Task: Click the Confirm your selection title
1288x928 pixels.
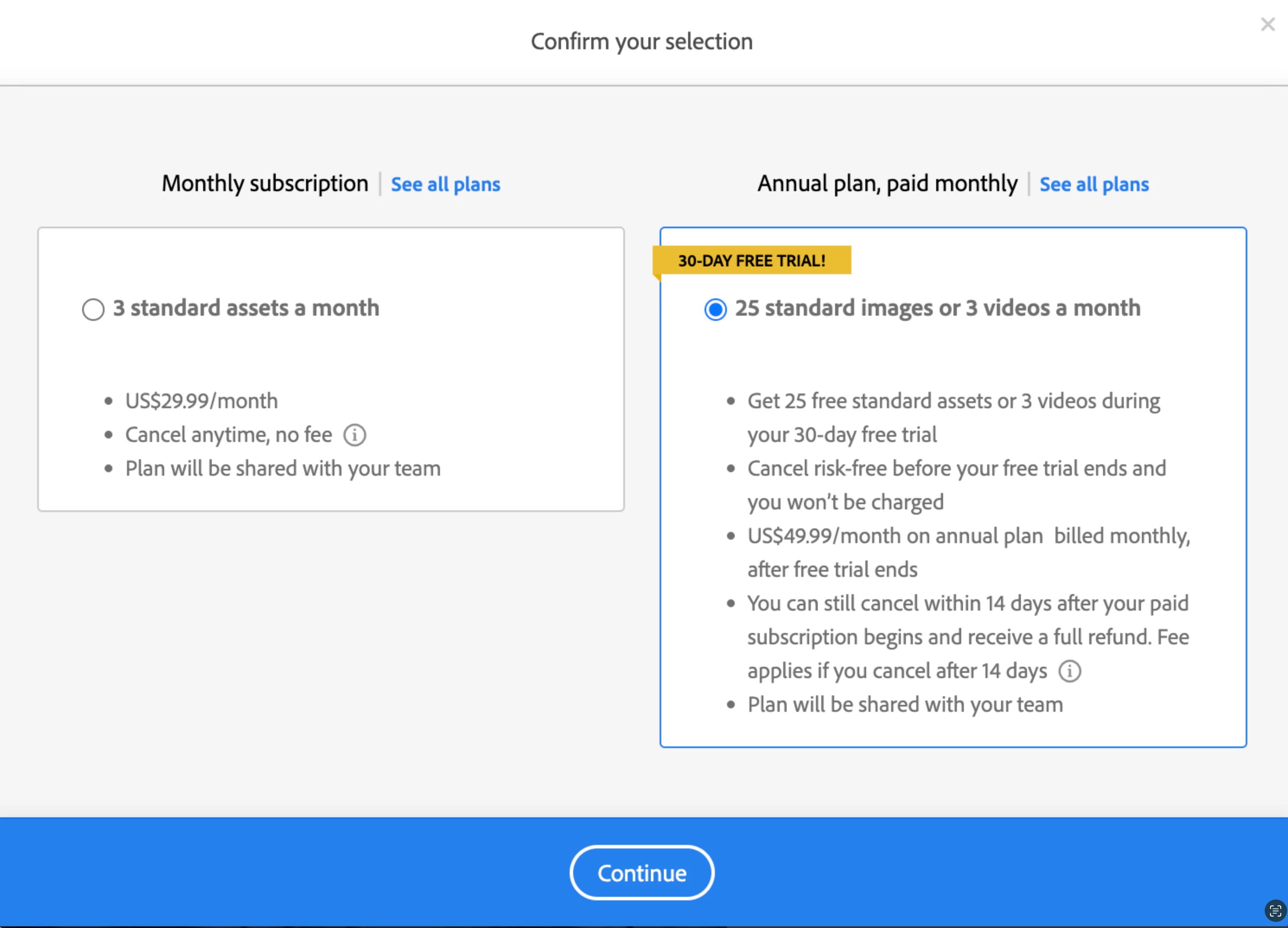Action: point(642,42)
